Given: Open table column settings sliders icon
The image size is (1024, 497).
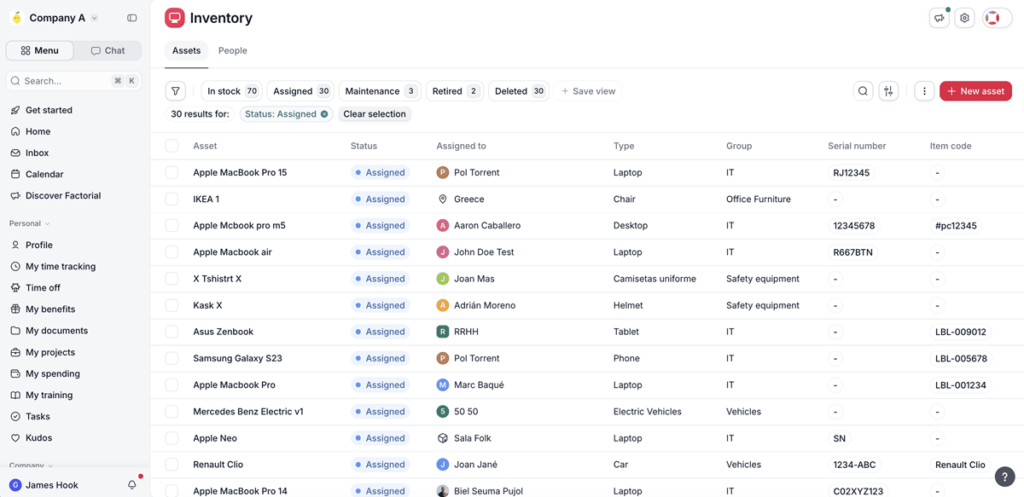Looking at the screenshot, I should (888, 91).
